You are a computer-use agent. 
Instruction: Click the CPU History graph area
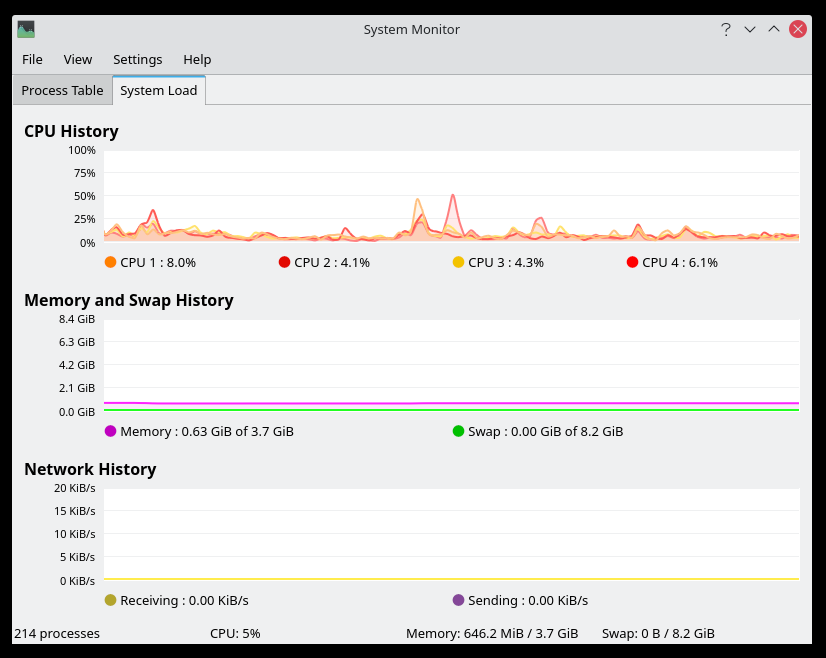tap(451, 196)
